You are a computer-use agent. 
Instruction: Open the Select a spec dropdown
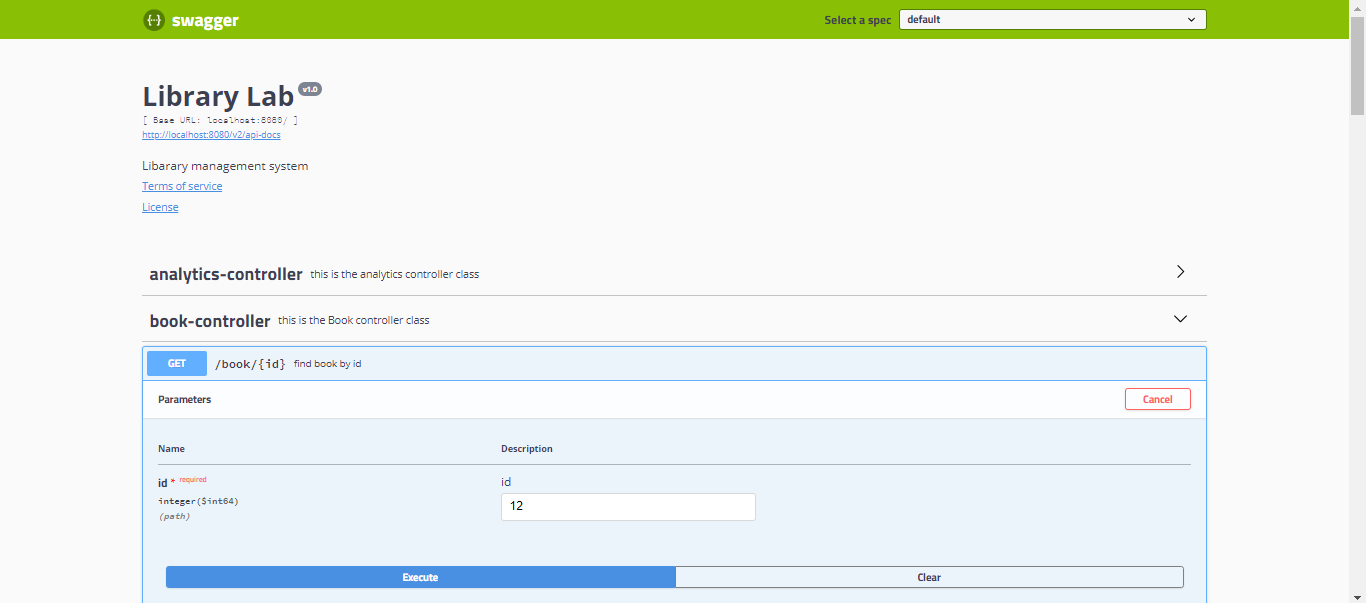click(x=1051, y=19)
